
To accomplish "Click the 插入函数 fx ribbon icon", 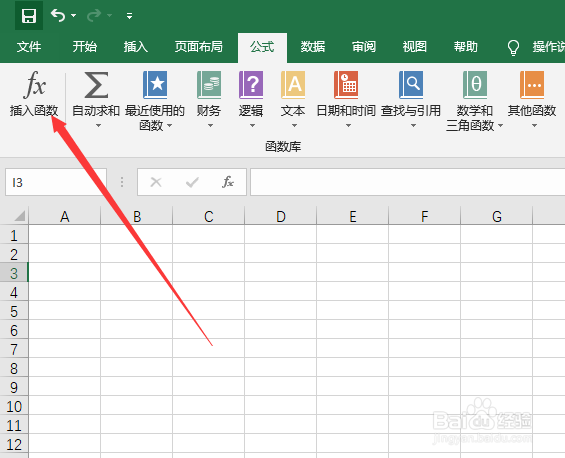I will pyautogui.click(x=35, y=85).
